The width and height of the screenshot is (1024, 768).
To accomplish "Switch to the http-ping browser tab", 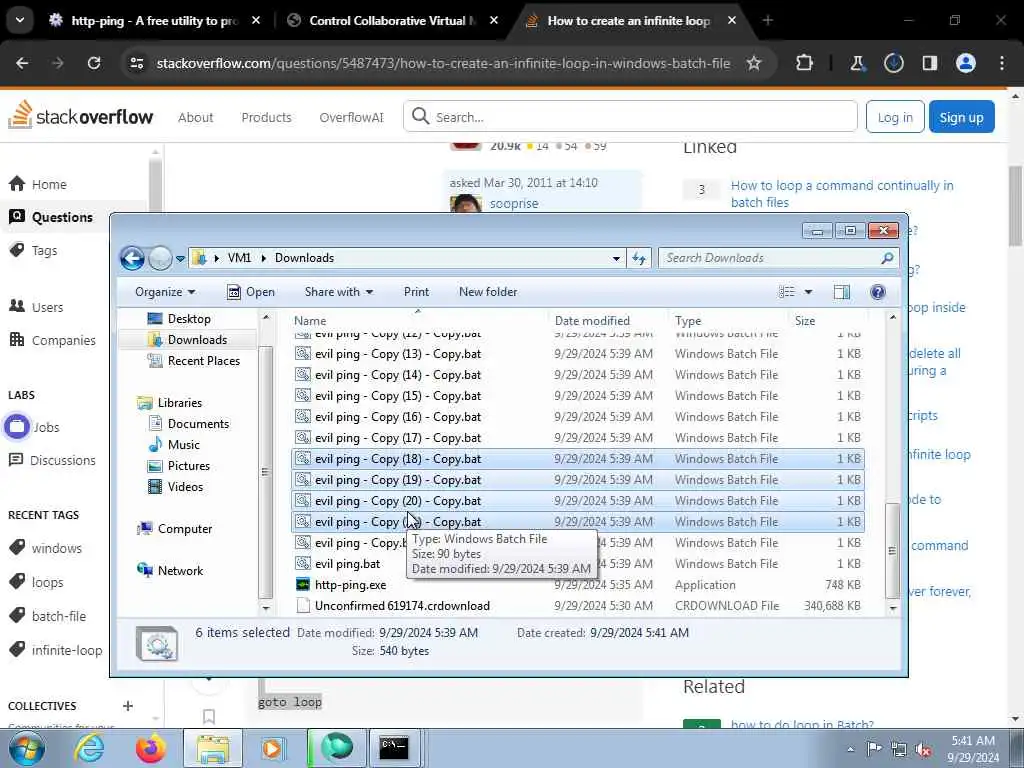I will (153, 21).
